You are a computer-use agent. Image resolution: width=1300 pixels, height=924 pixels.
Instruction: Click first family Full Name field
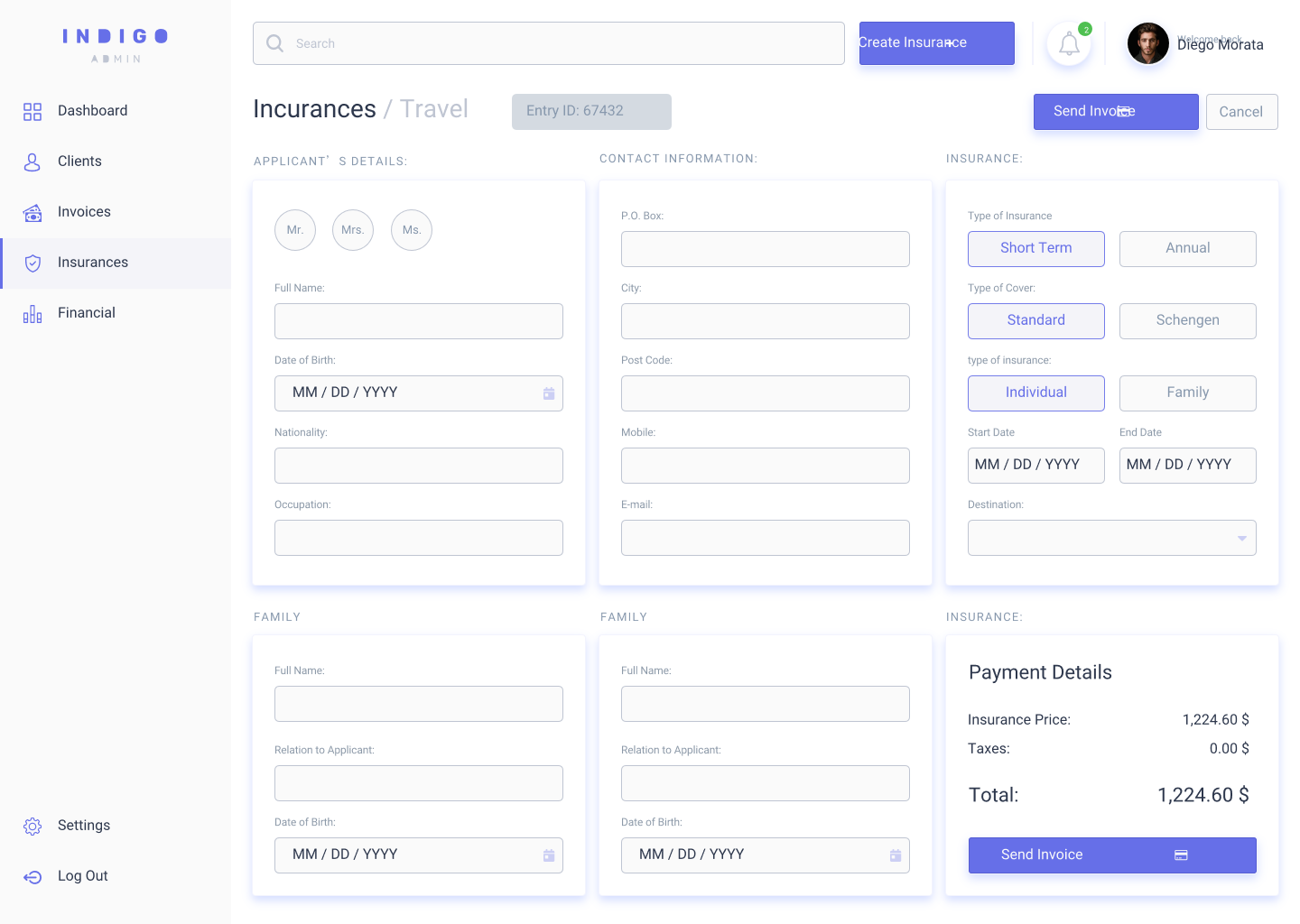[419, 704]
